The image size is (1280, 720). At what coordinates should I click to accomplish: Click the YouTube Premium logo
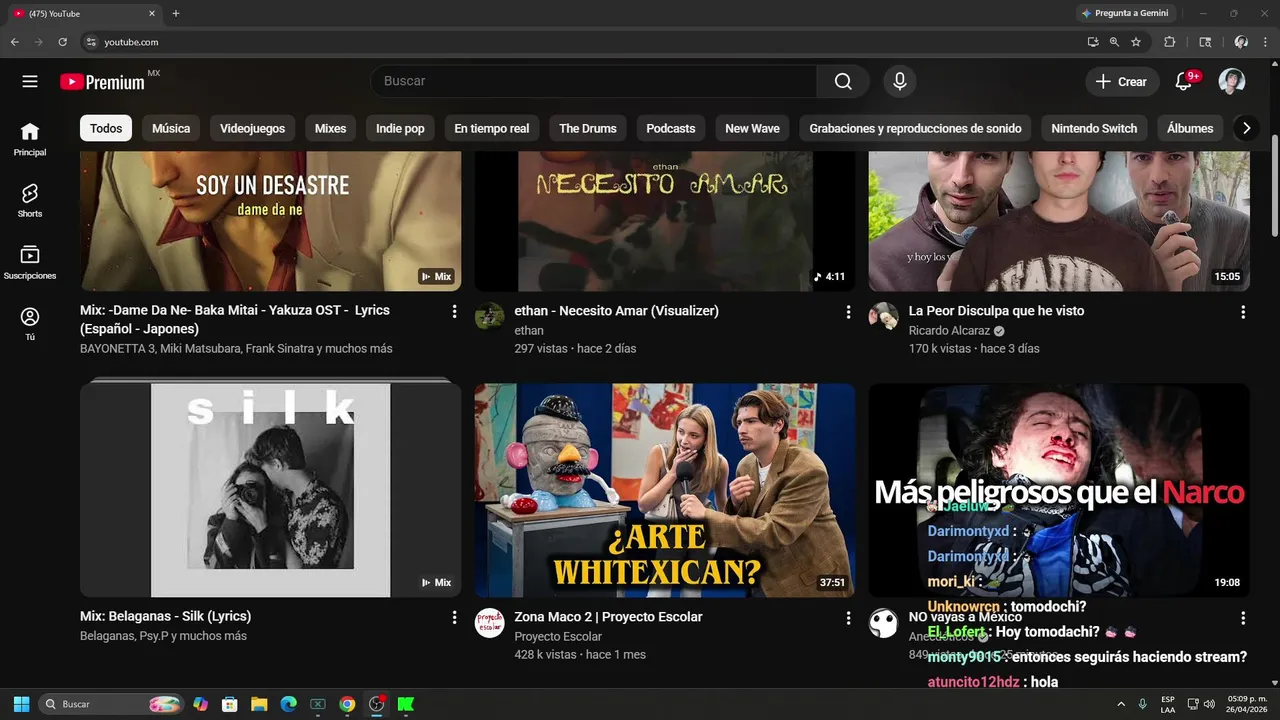(x=102, y=82)
